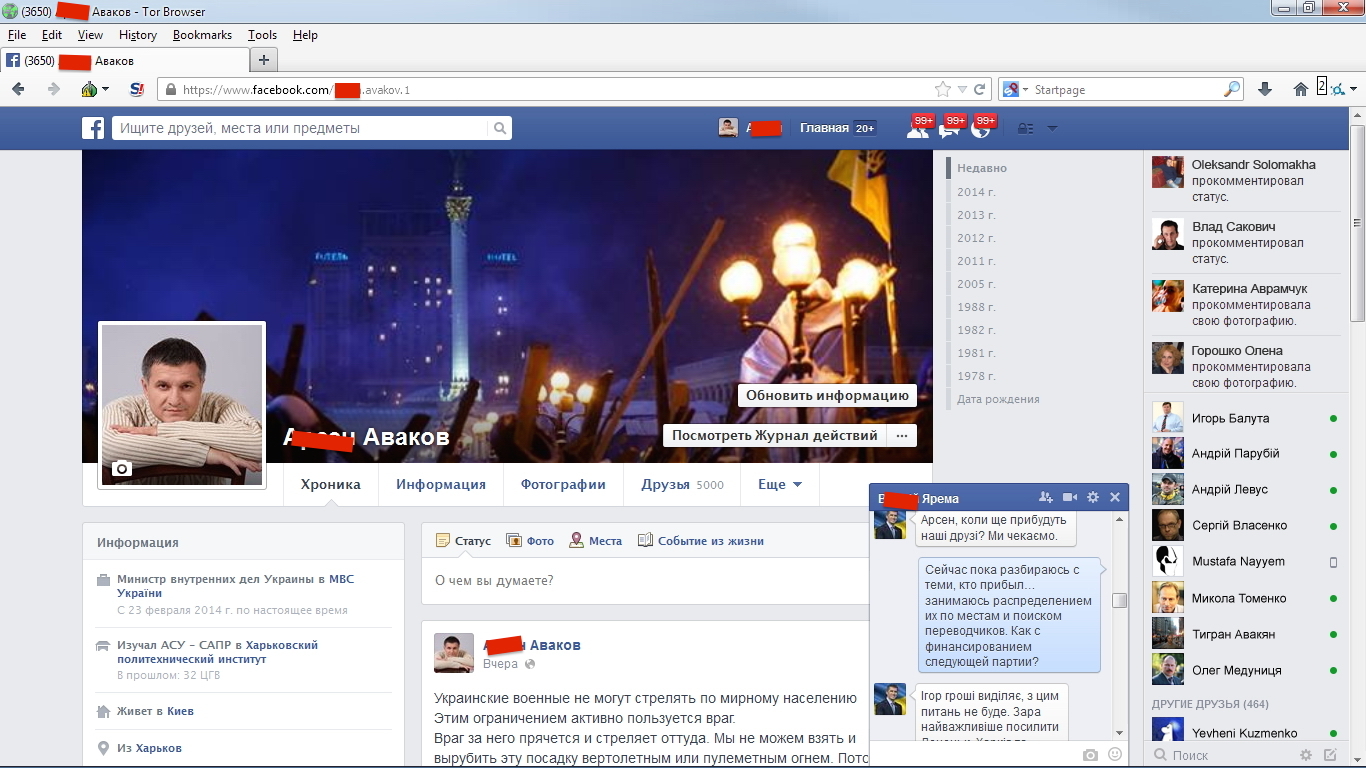
Task: Add friends to chat conversation
Action: (1046, 498)
